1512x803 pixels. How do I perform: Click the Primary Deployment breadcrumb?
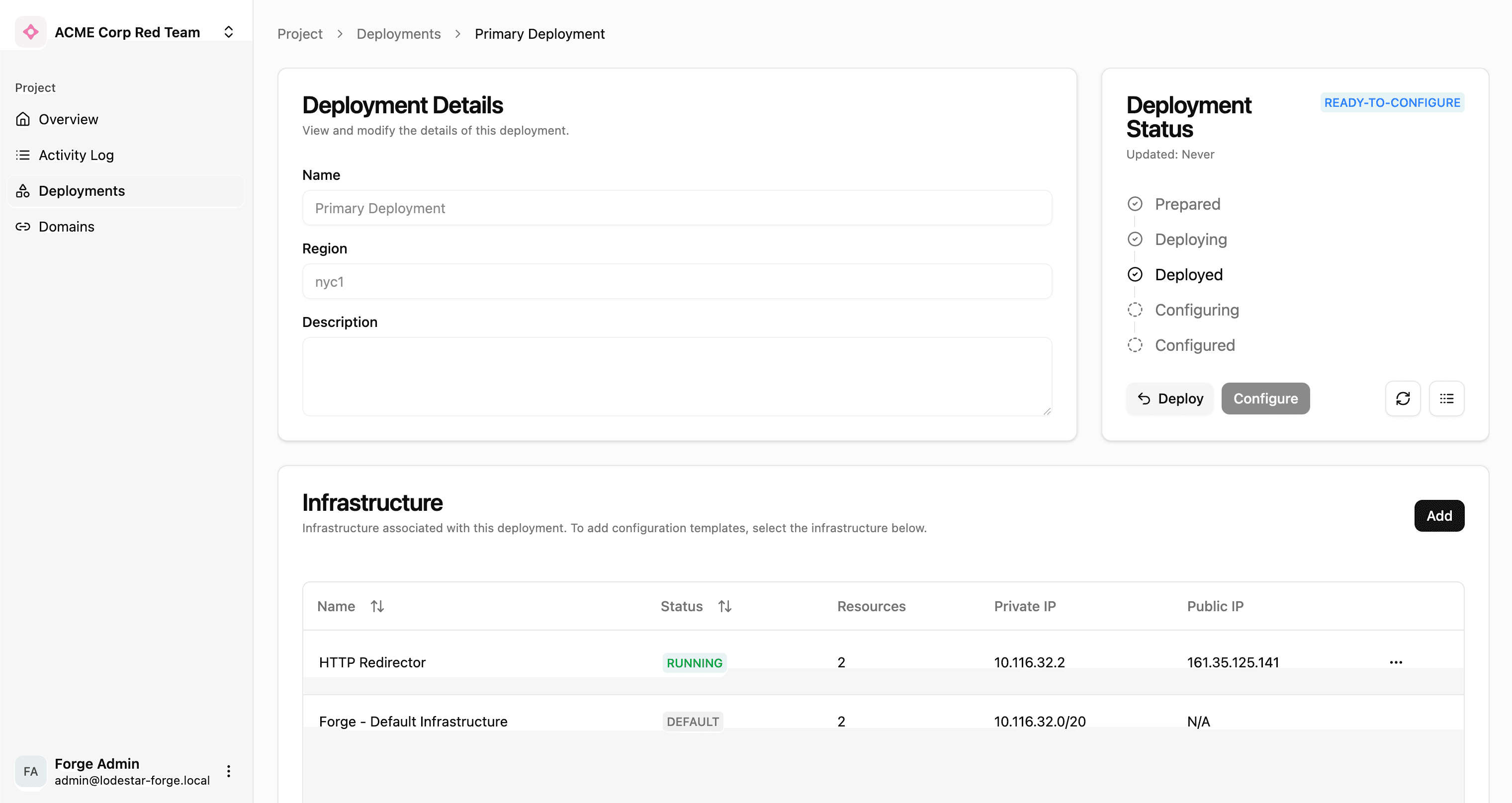click(539, 33)
